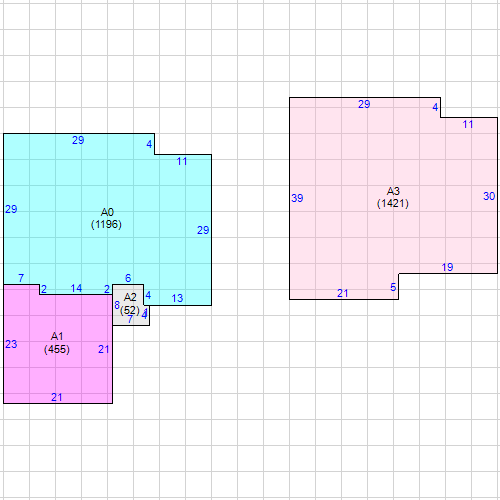Image resolution: width=500 pixels, height=500 pixels.
Task: Click the 7 dimension inside cyan area A0
Action: [21, 278]
